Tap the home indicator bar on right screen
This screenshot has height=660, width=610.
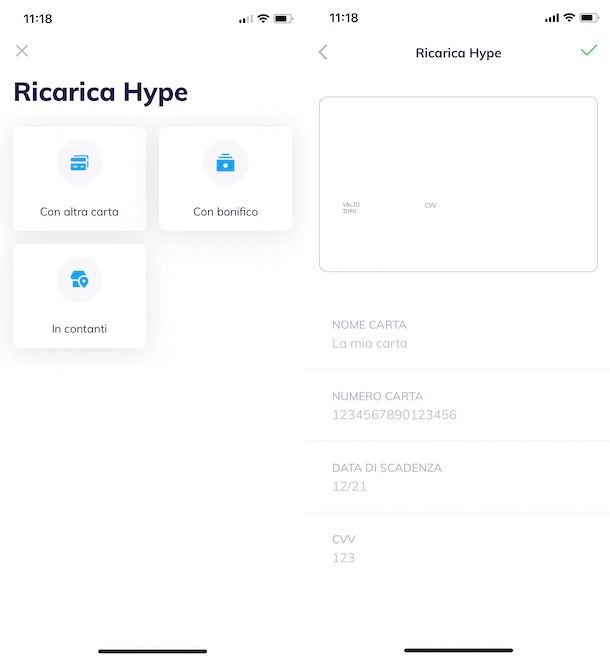tap(458, 650)
